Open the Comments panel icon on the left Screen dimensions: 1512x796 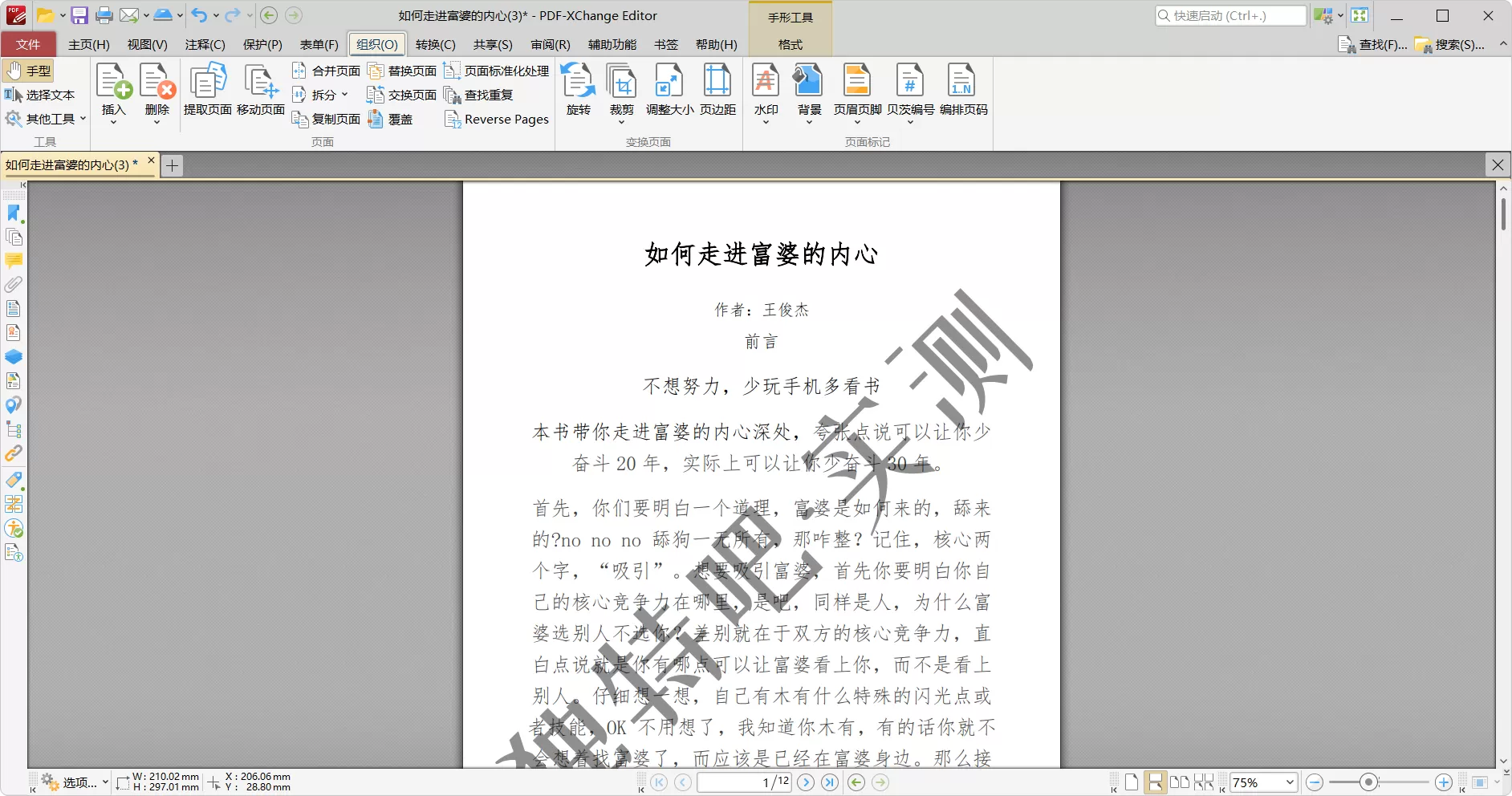click(x=13, y=261)
